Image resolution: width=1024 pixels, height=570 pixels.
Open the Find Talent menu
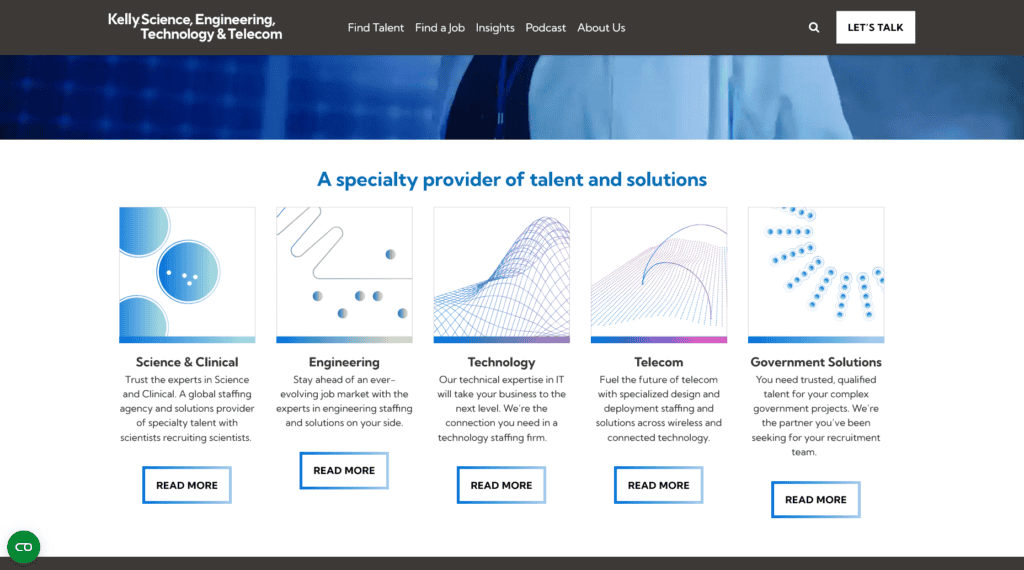376,28
